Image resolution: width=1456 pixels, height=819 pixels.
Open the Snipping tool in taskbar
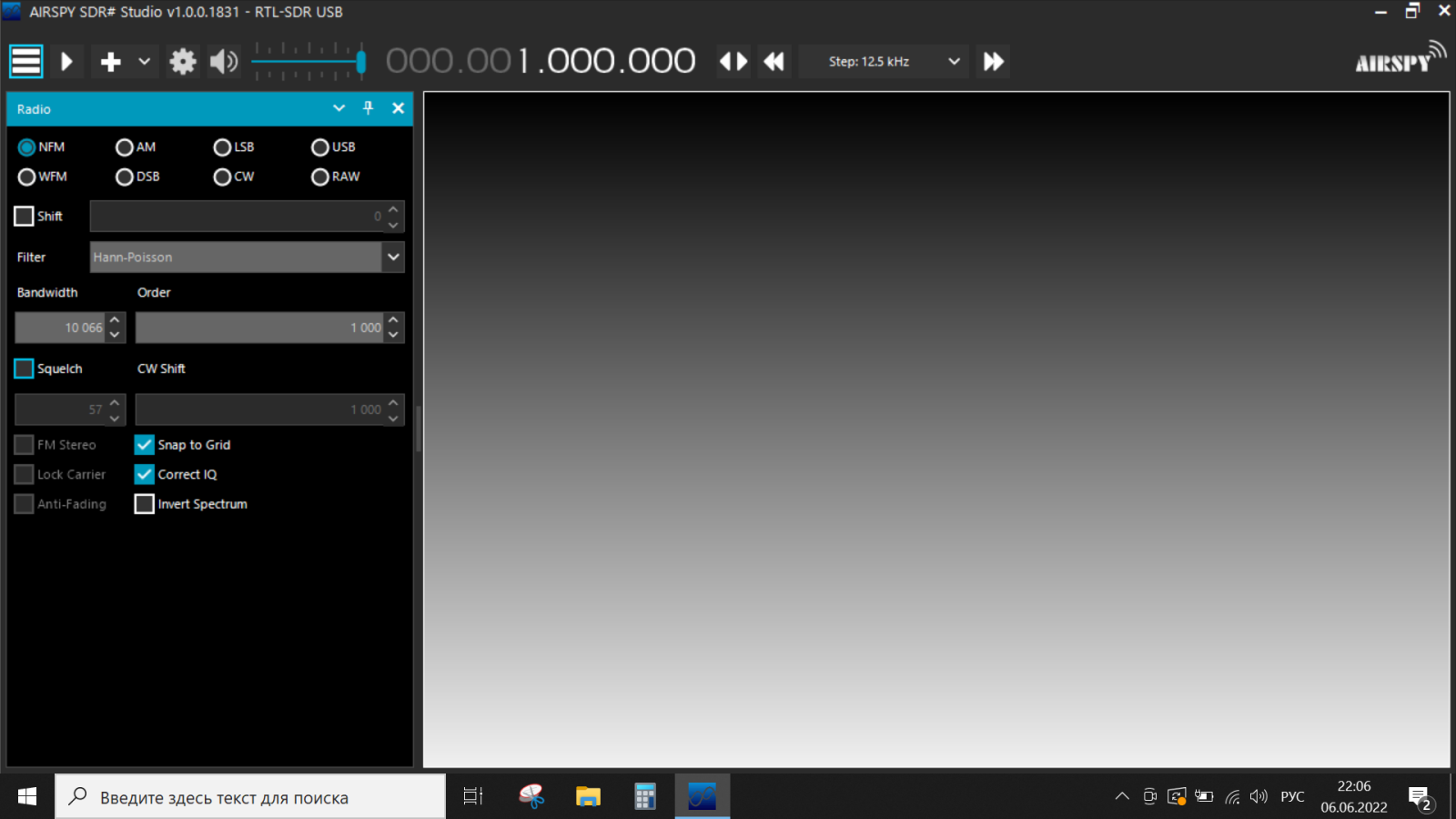point(531,796)
